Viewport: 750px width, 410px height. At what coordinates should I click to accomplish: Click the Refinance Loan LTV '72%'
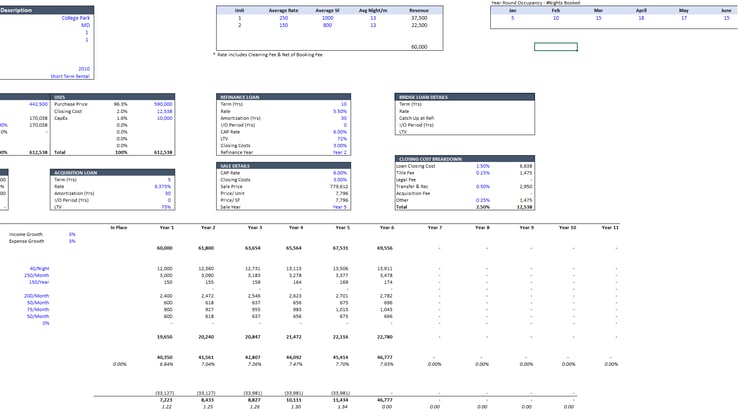click(x=342, y=138)
